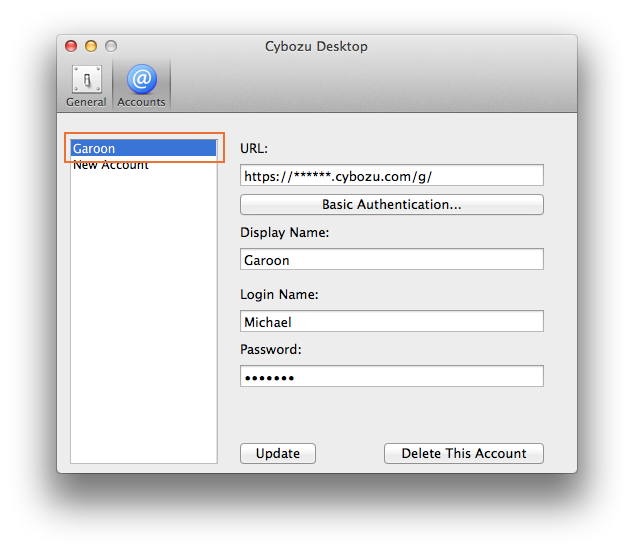
Task: Focus the Login Name field
Action: pos(391,321)
